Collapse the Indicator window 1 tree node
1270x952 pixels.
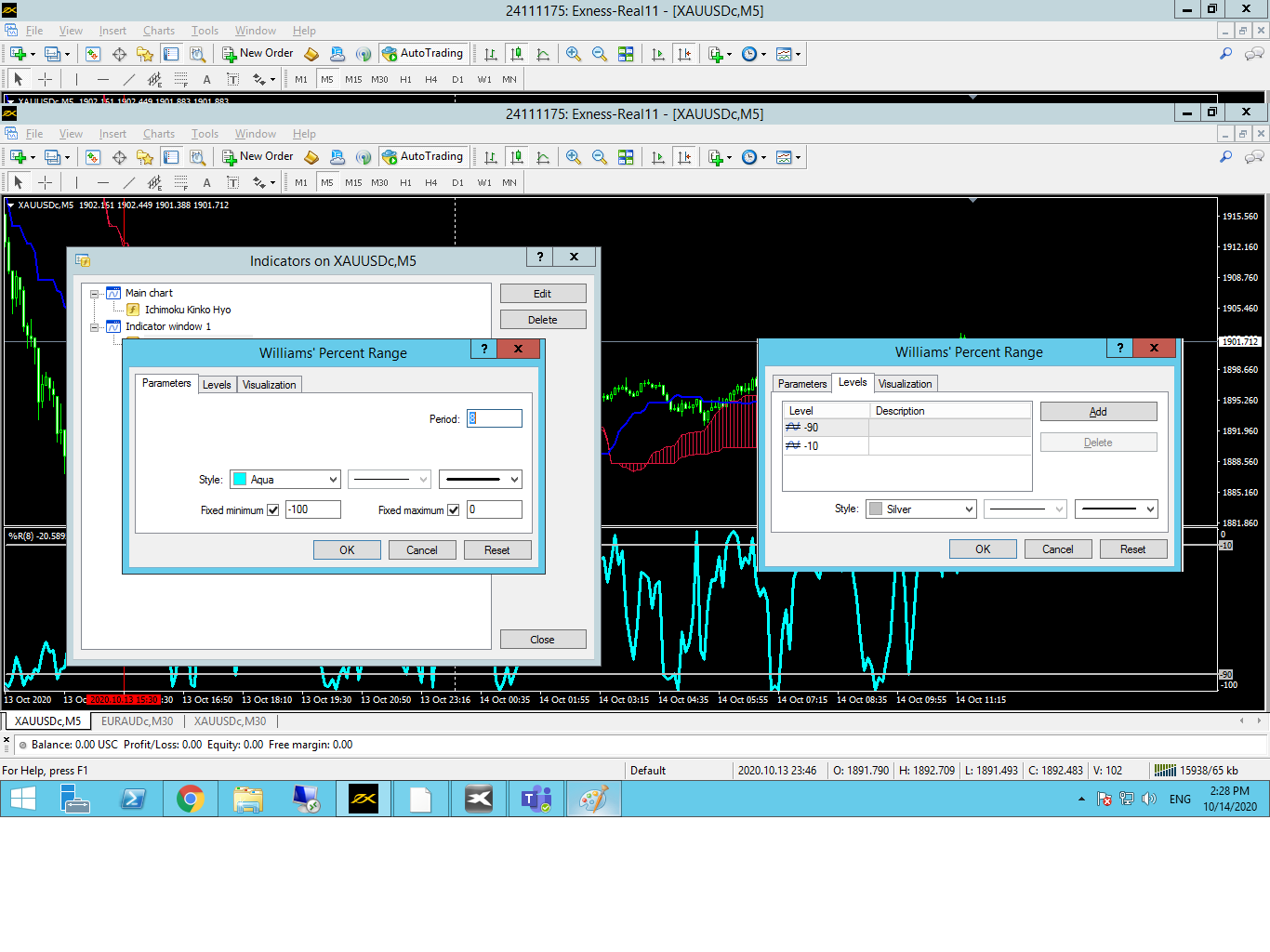[x=94, y=327]
